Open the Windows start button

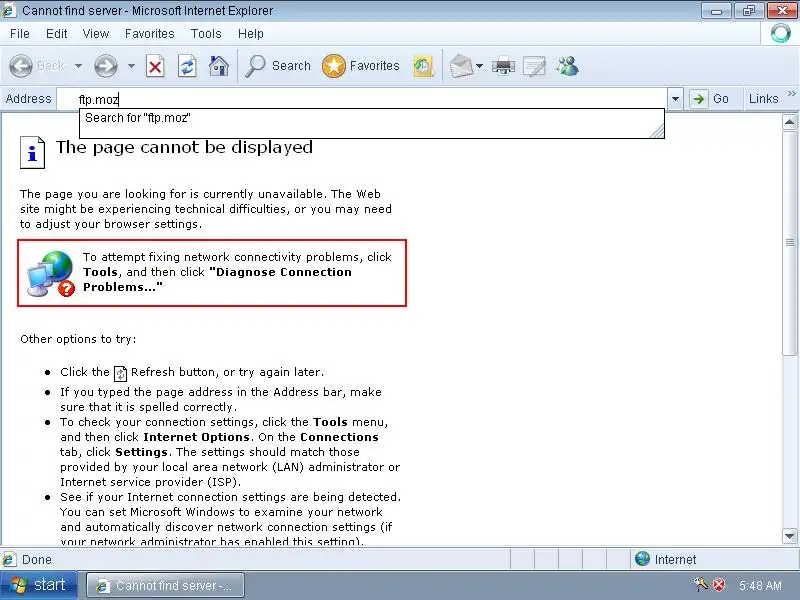(39, 585)
